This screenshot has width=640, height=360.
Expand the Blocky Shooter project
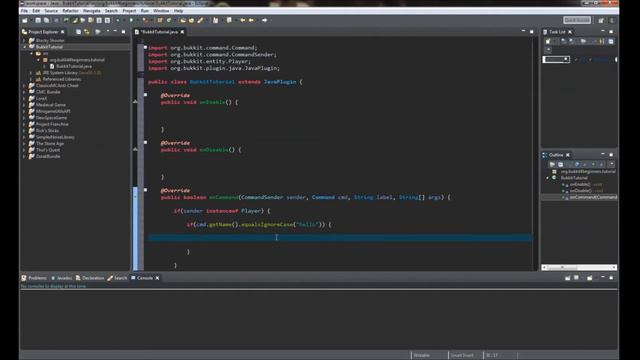[24, 40]
